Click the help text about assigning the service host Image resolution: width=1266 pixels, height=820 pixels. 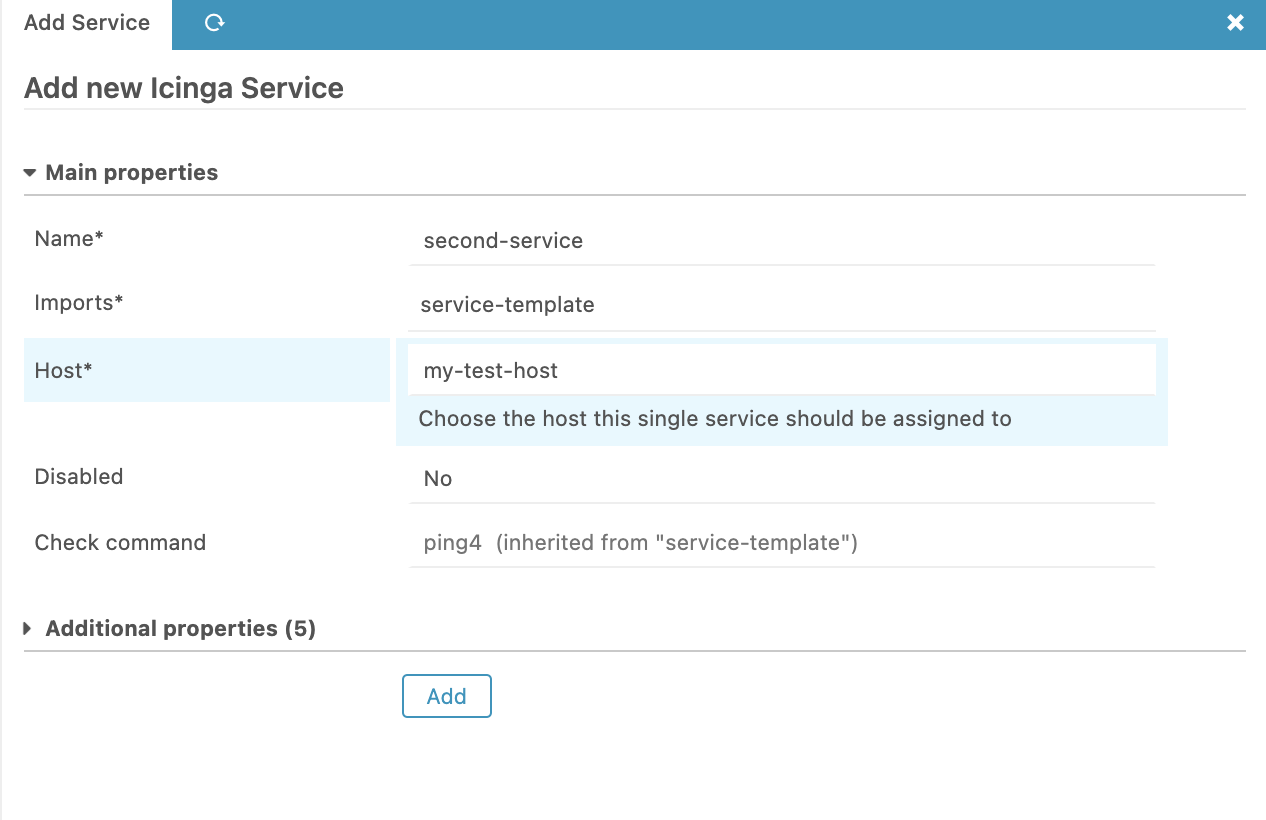(x=714, y=418)
